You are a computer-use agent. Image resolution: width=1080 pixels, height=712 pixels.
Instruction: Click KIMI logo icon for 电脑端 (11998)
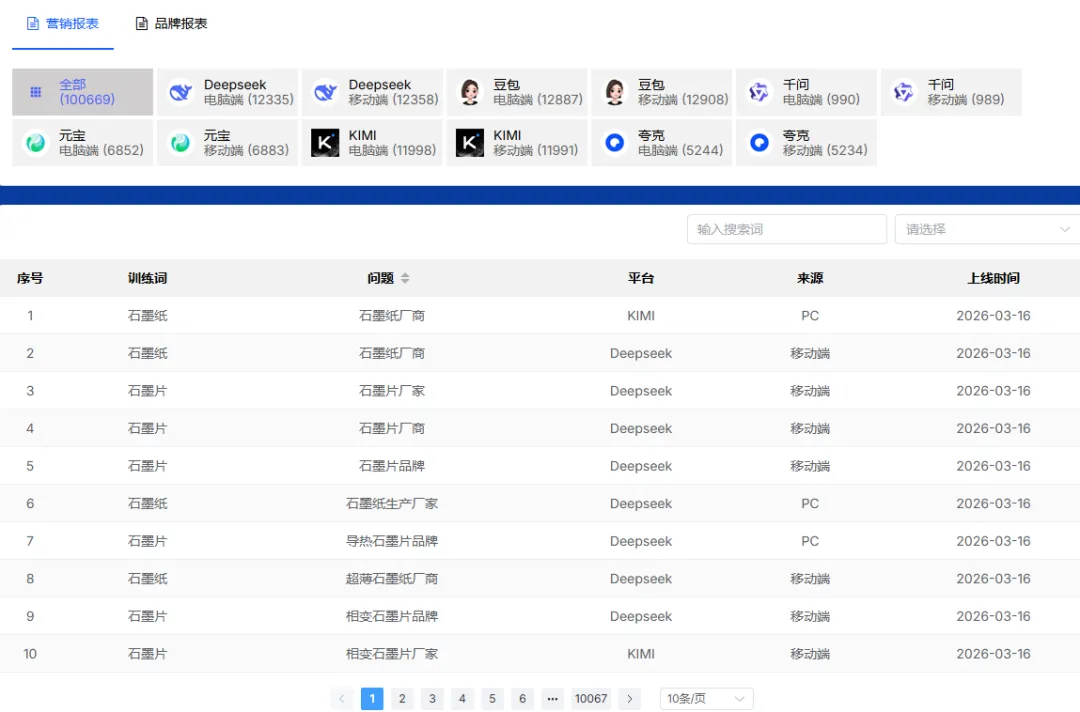click(325, 143)
